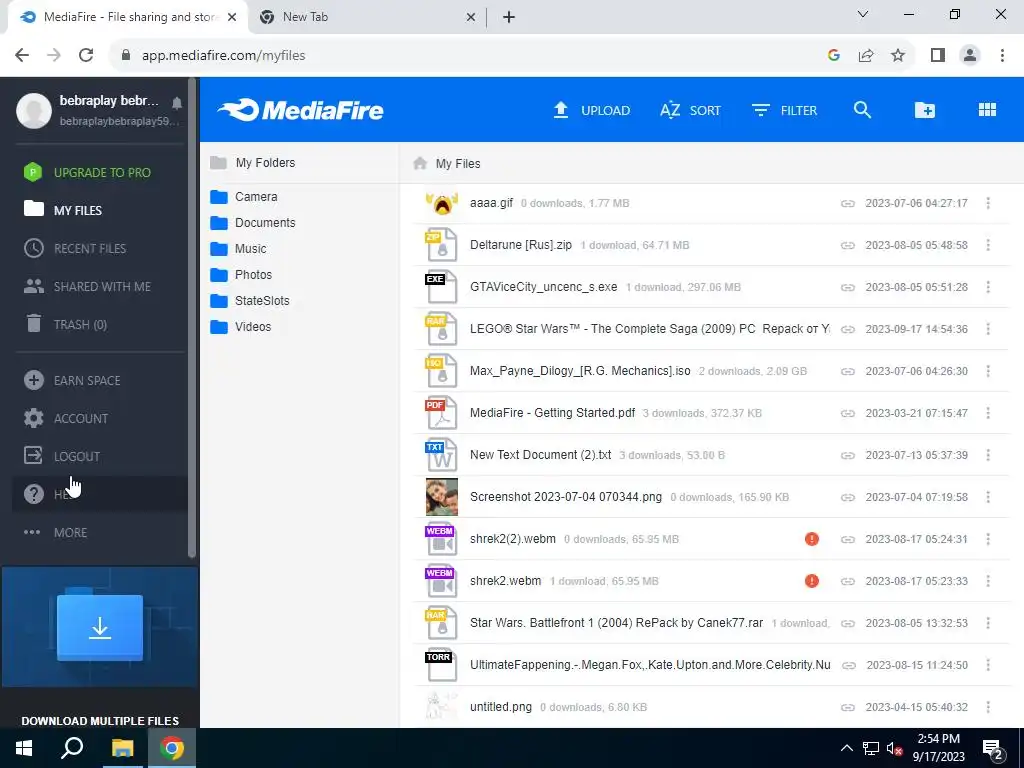
Task: Open the Documents folder
Action: coord(253,223)
